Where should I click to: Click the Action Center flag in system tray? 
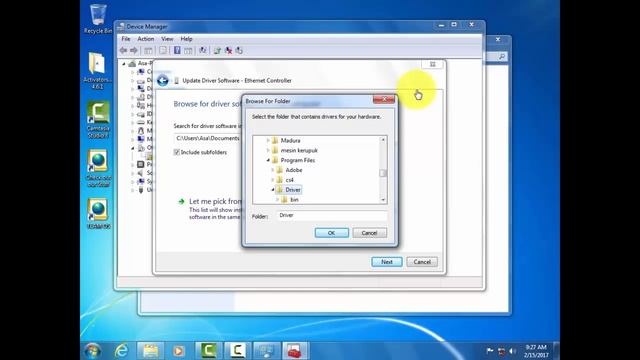point(490,351)
